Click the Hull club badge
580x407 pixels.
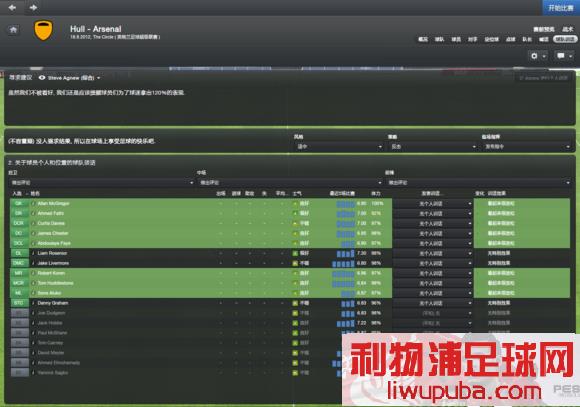tap(43, 30)
